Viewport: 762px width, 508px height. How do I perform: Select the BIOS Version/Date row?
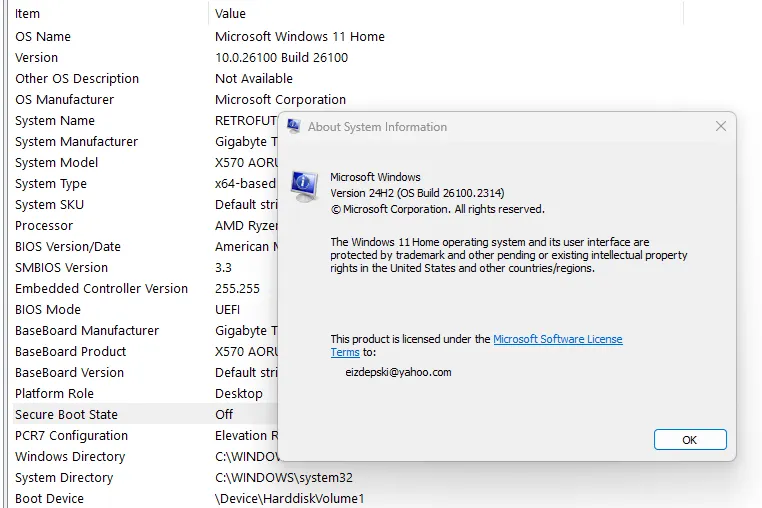coord(145,246)
